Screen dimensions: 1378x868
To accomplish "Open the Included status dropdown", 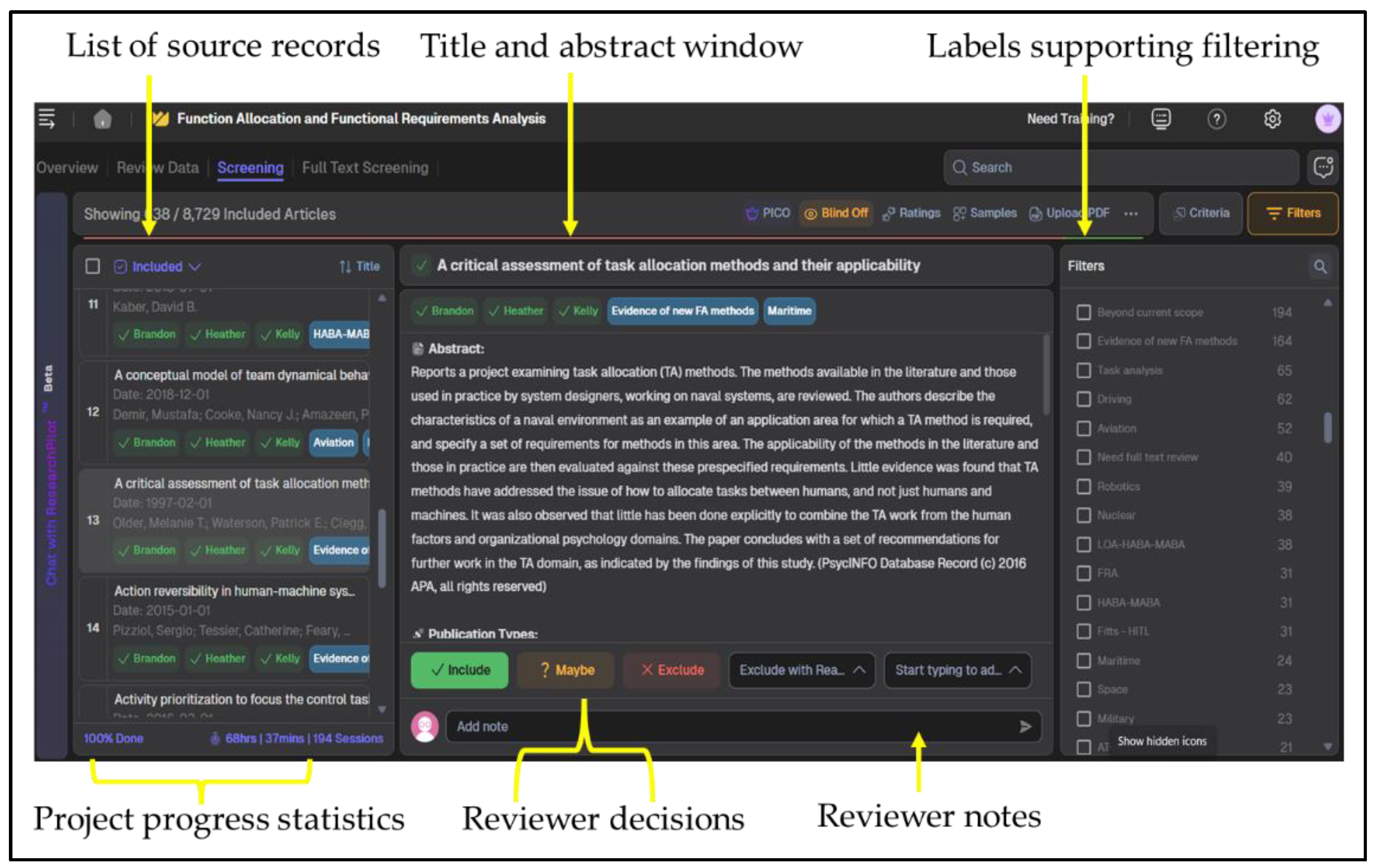I will (156, 266).
